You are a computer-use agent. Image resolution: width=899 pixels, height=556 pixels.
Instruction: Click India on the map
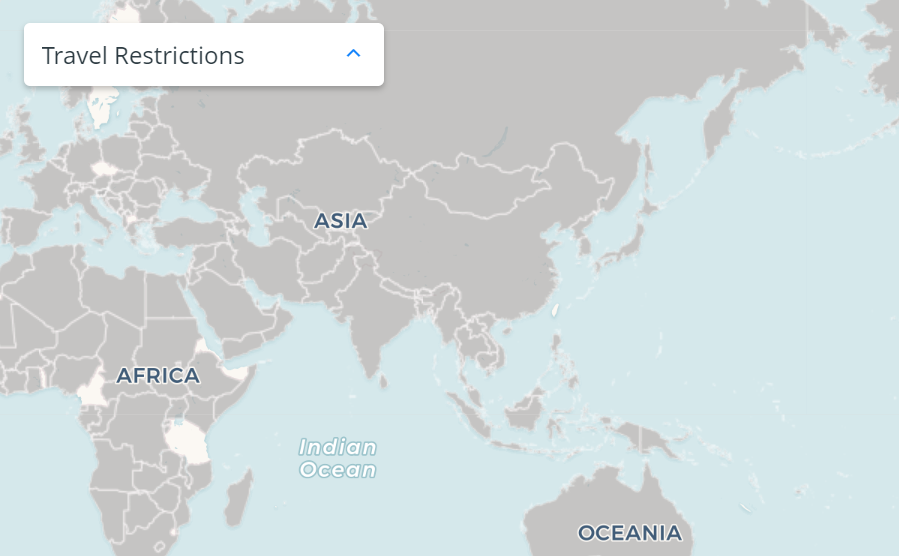tap(373, 321)
